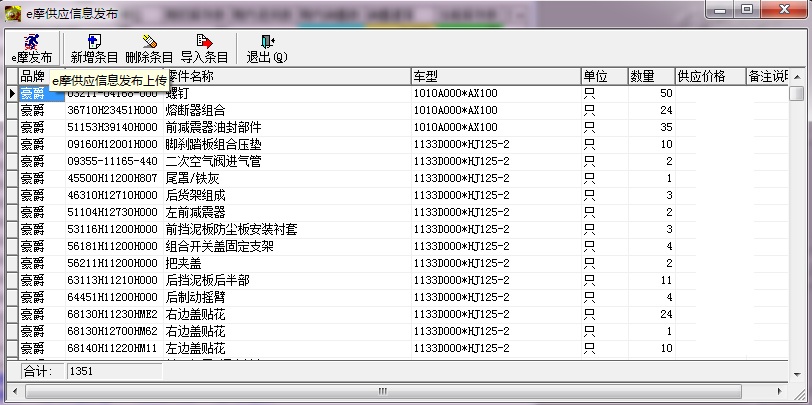Screen dimensions: 812x405
Task: Select part name 后制动摇臂
Action: 196,297
